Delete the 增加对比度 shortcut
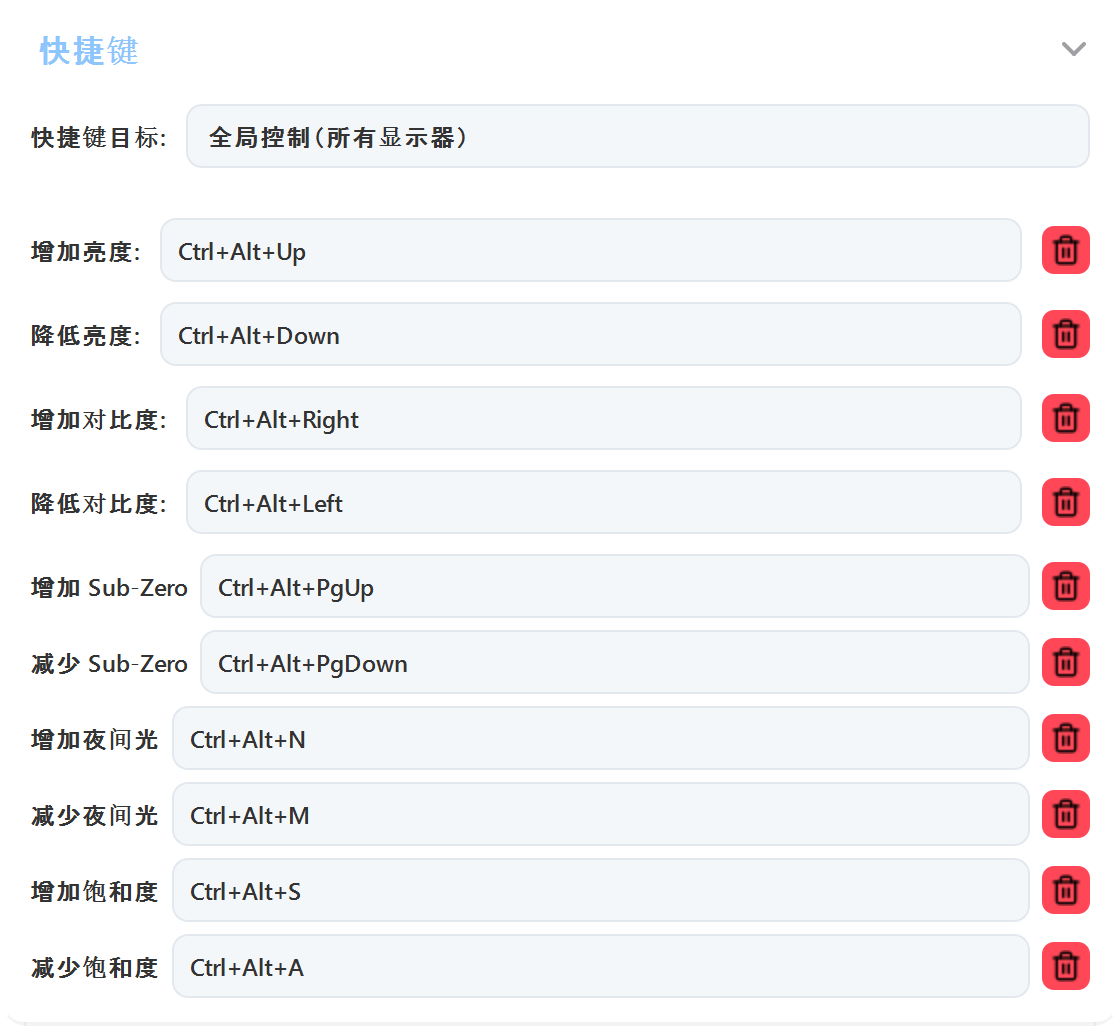The width and height of the screenshot is (1120, 1026). coord(1065,418)
